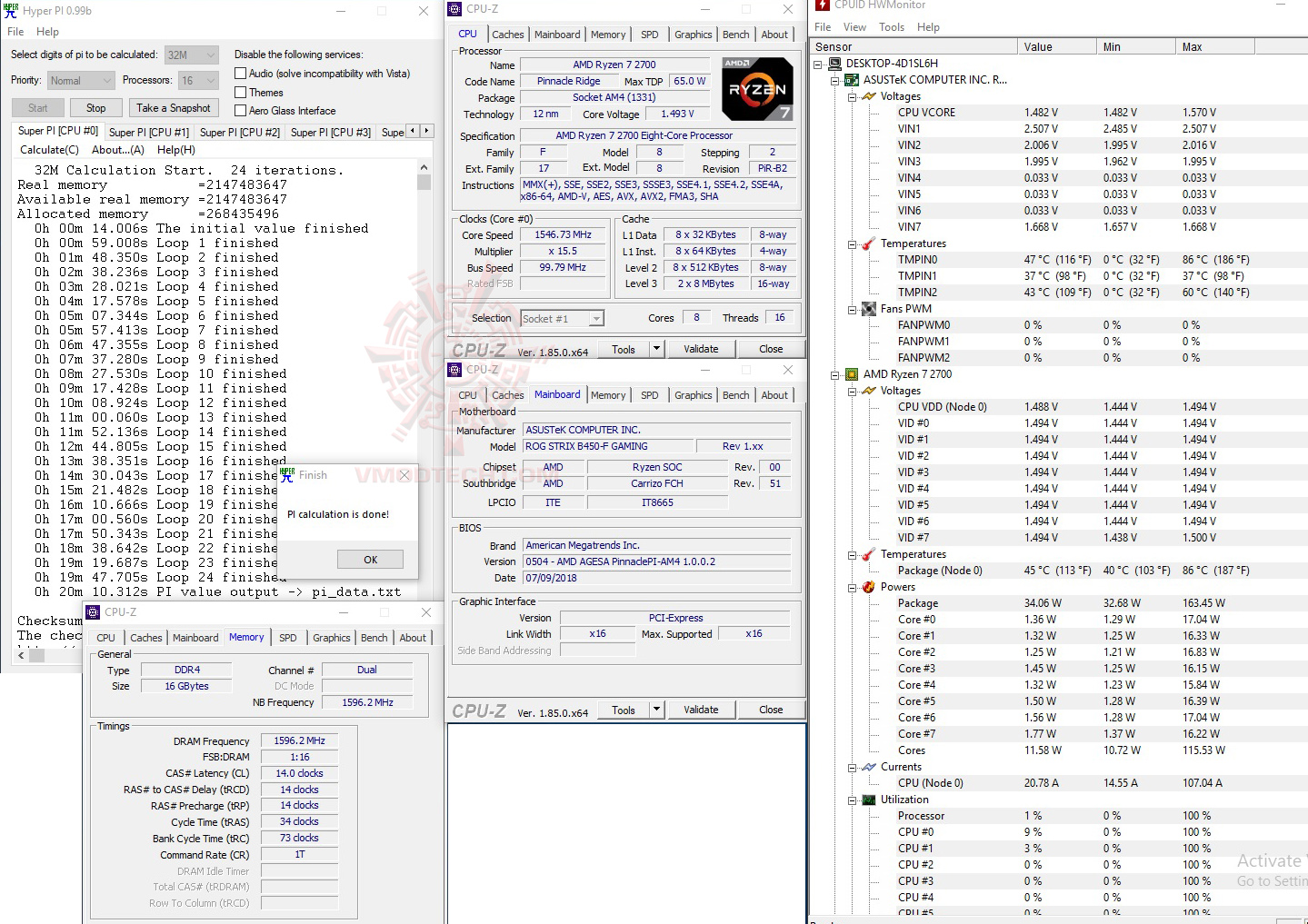Click the Utilization icon in HWMonitor
Image resolution: width=1308 pixels, height=924 pixels.
(x=869, y=800)
